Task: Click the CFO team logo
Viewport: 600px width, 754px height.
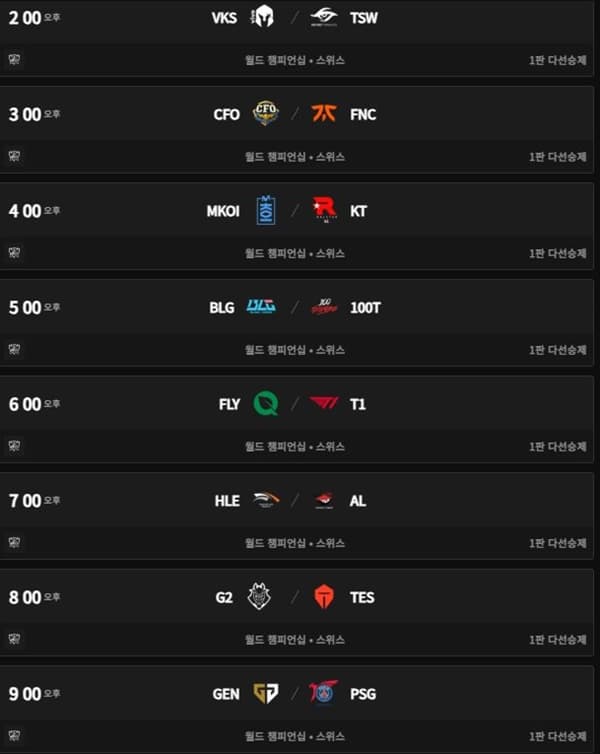Action: coord(265,113)
